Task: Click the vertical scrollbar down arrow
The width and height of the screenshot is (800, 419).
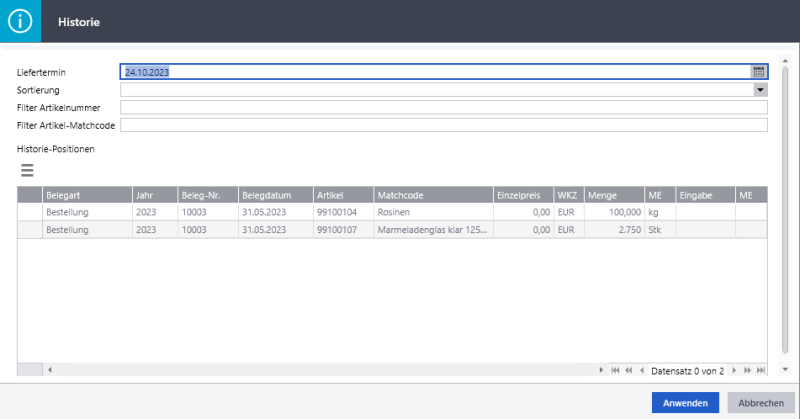Action: pos(785,369)
